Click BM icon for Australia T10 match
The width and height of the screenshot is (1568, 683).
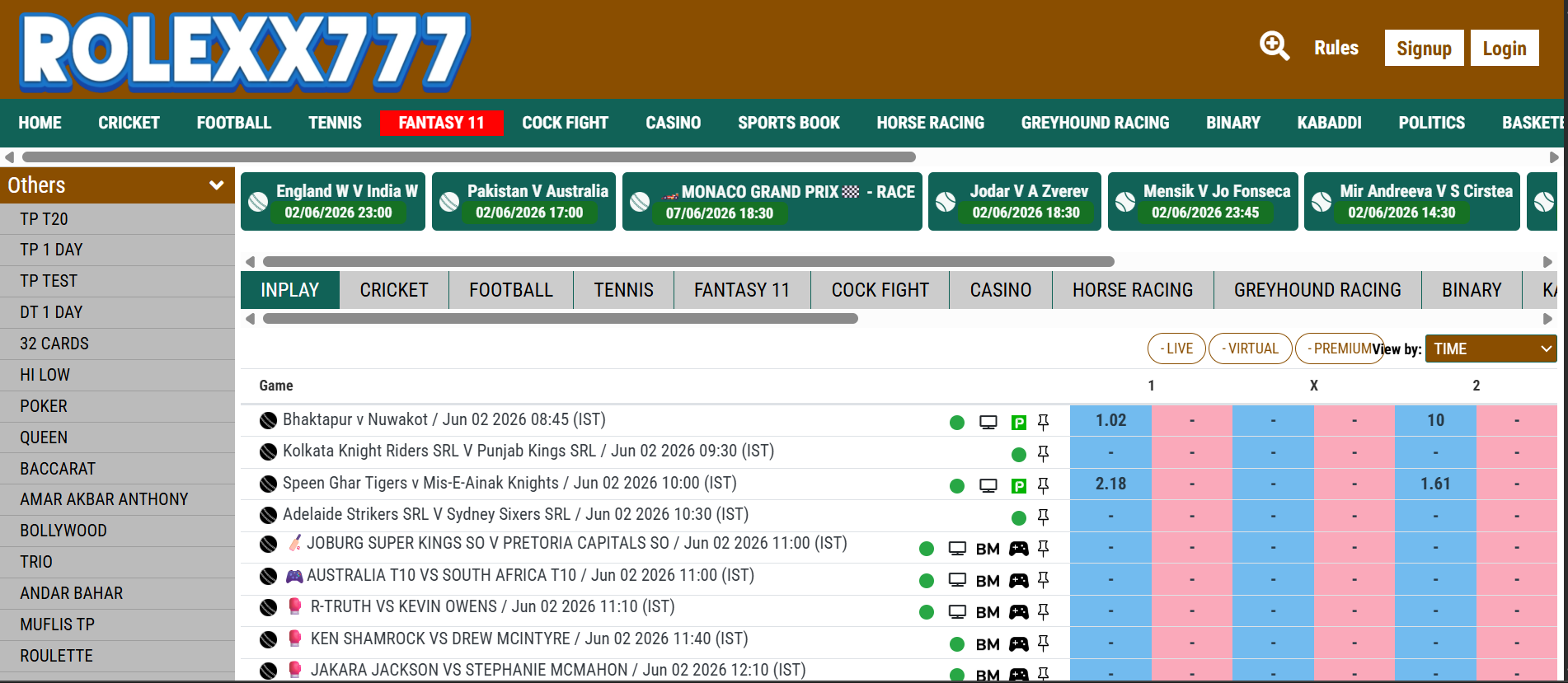988,581
